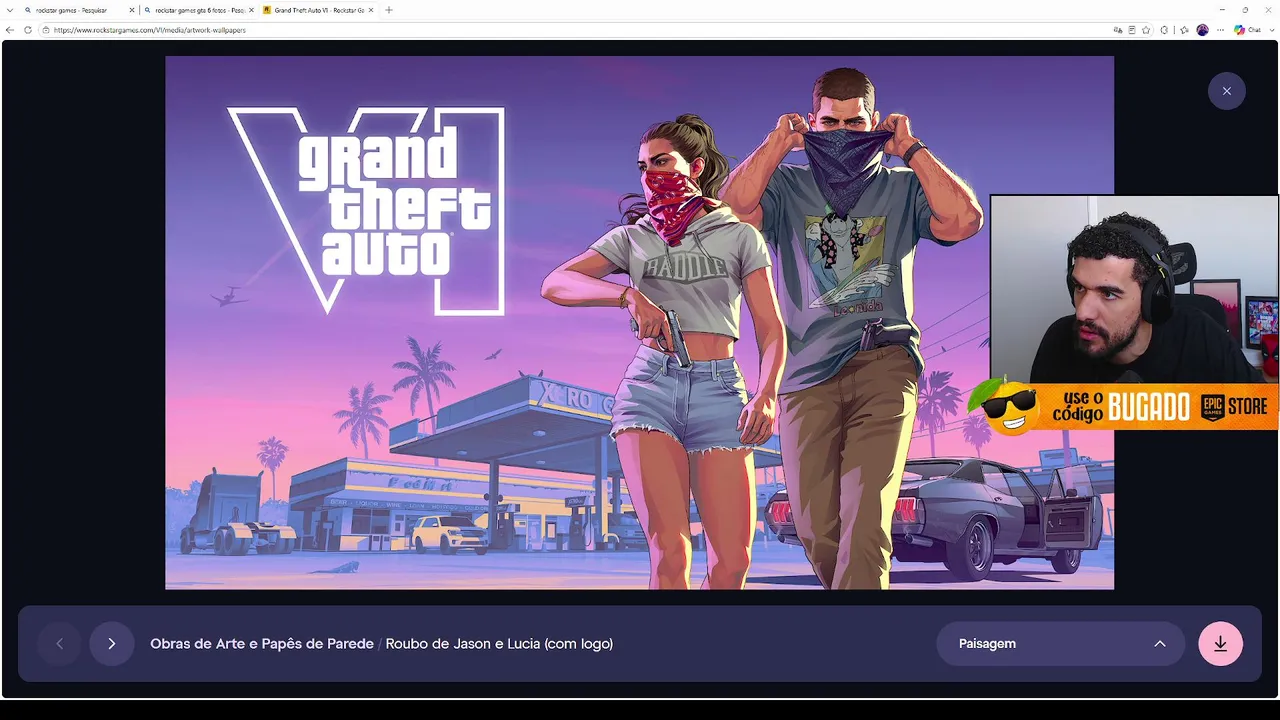Screen dimensions: 1280x720
Task: Open the translate page icon
Action: (1118, 30)
